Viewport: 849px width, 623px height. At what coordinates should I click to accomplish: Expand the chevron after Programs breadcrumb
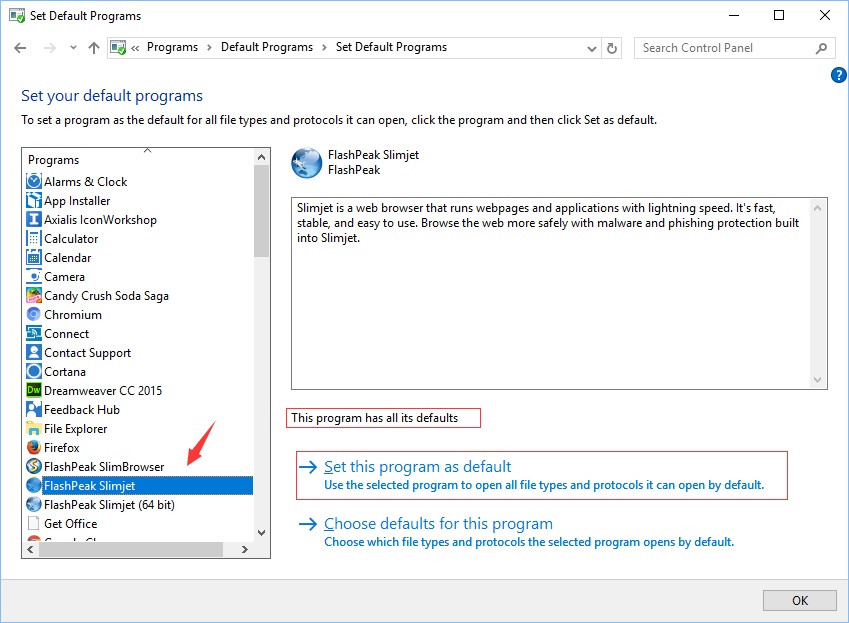click(210, 48)
